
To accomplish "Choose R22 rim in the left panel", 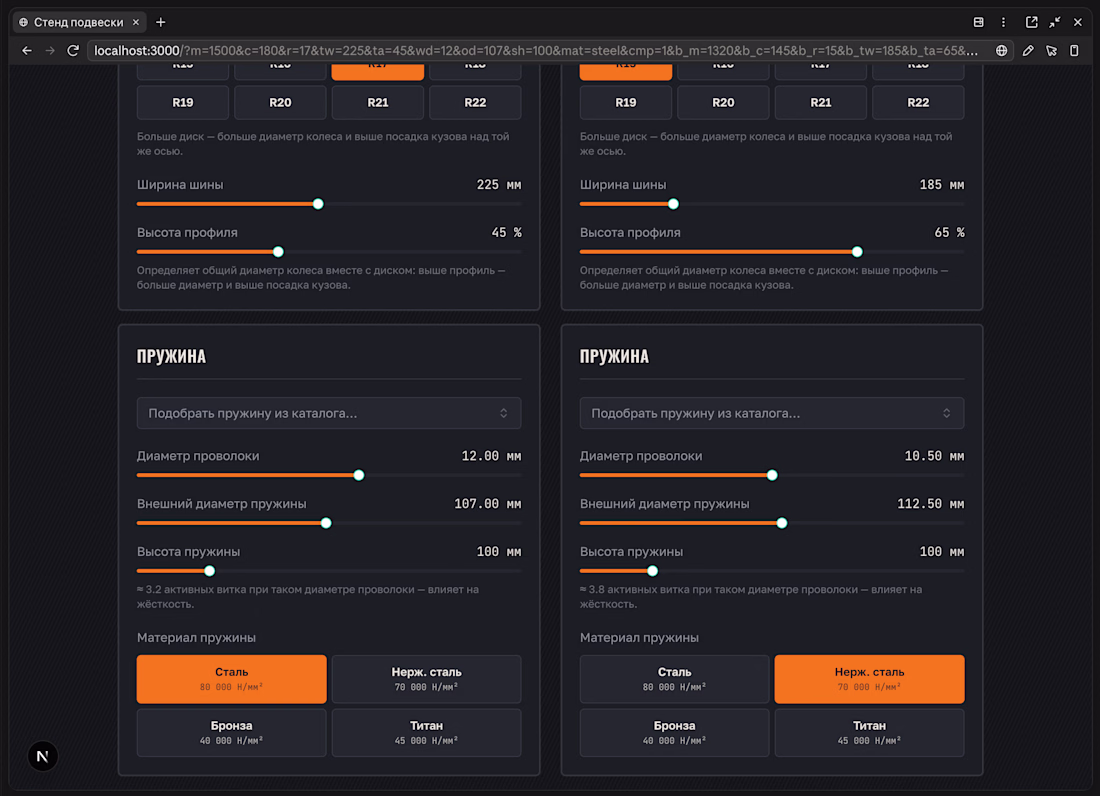I will 475,102.
